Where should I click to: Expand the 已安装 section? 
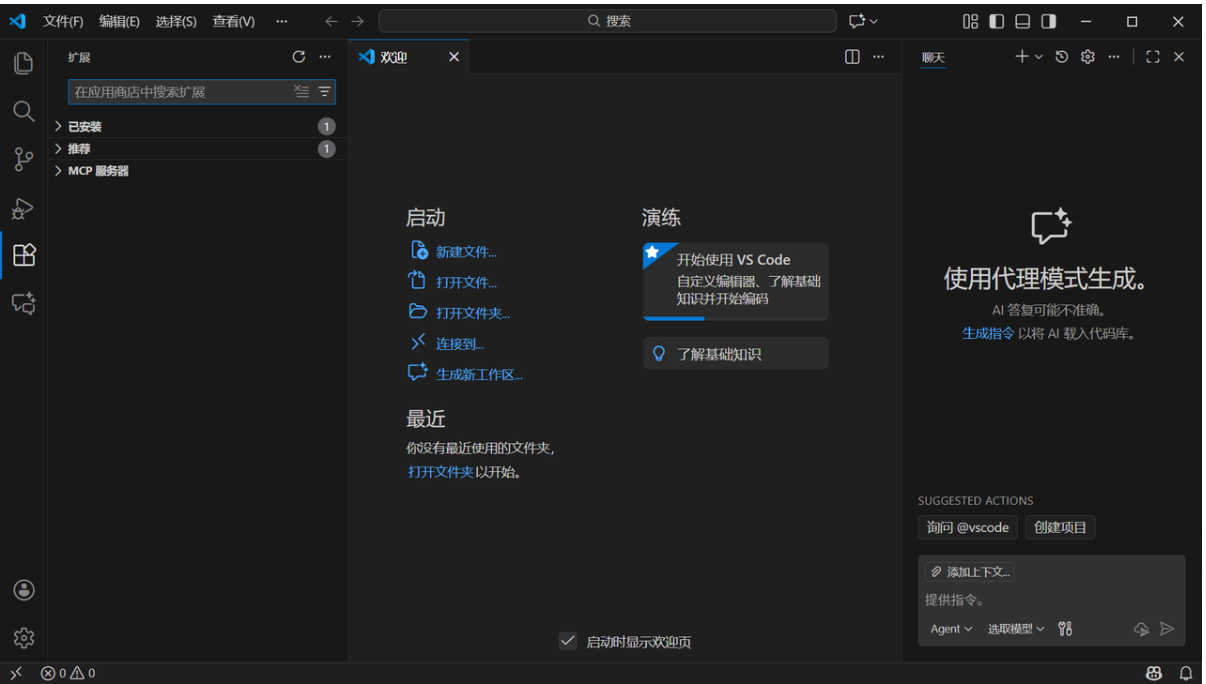(198, 126)
